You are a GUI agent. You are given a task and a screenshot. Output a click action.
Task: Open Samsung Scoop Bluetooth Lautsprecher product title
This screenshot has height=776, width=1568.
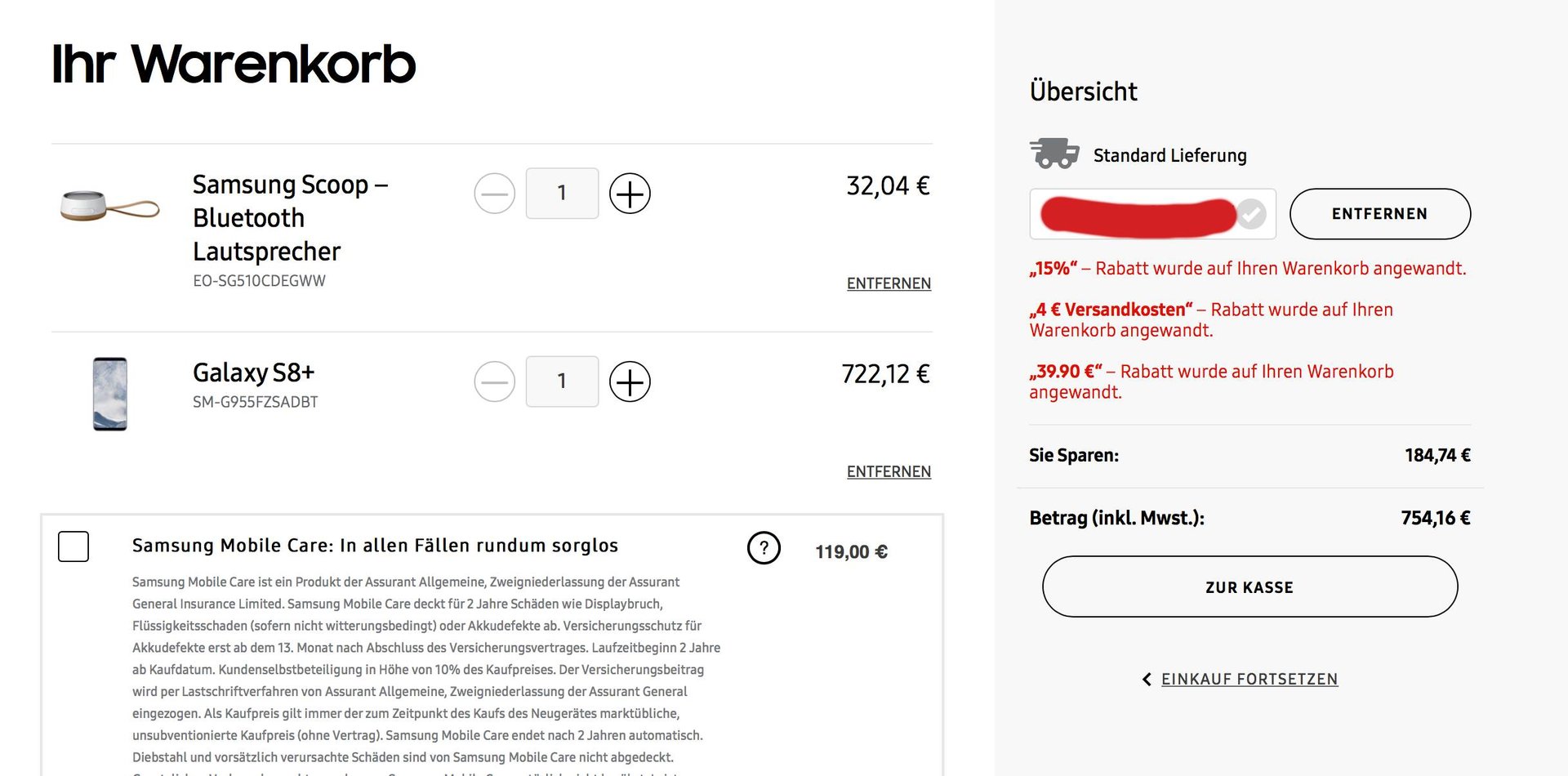(291, 218)
